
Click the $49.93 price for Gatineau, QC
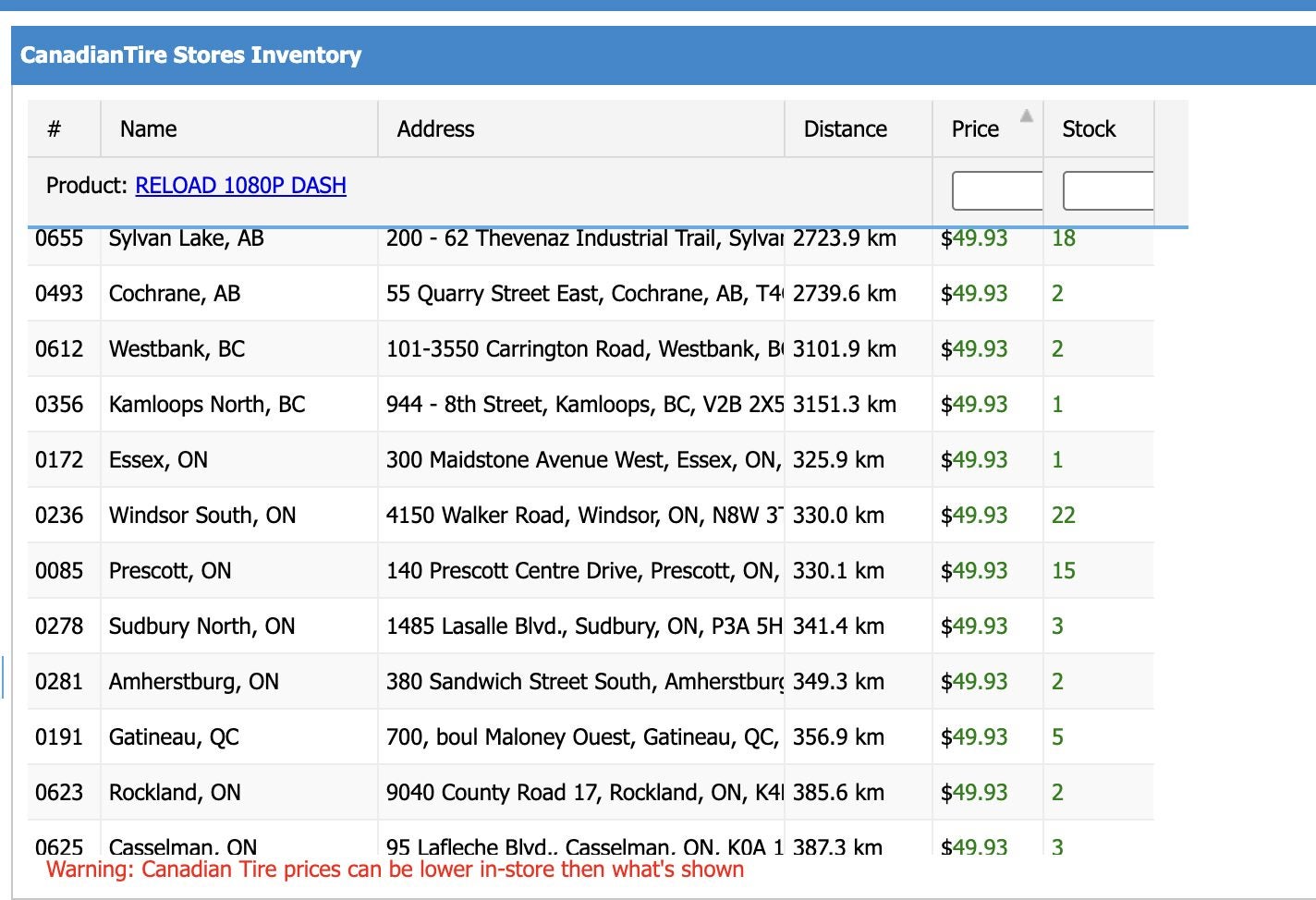(974, 737)
